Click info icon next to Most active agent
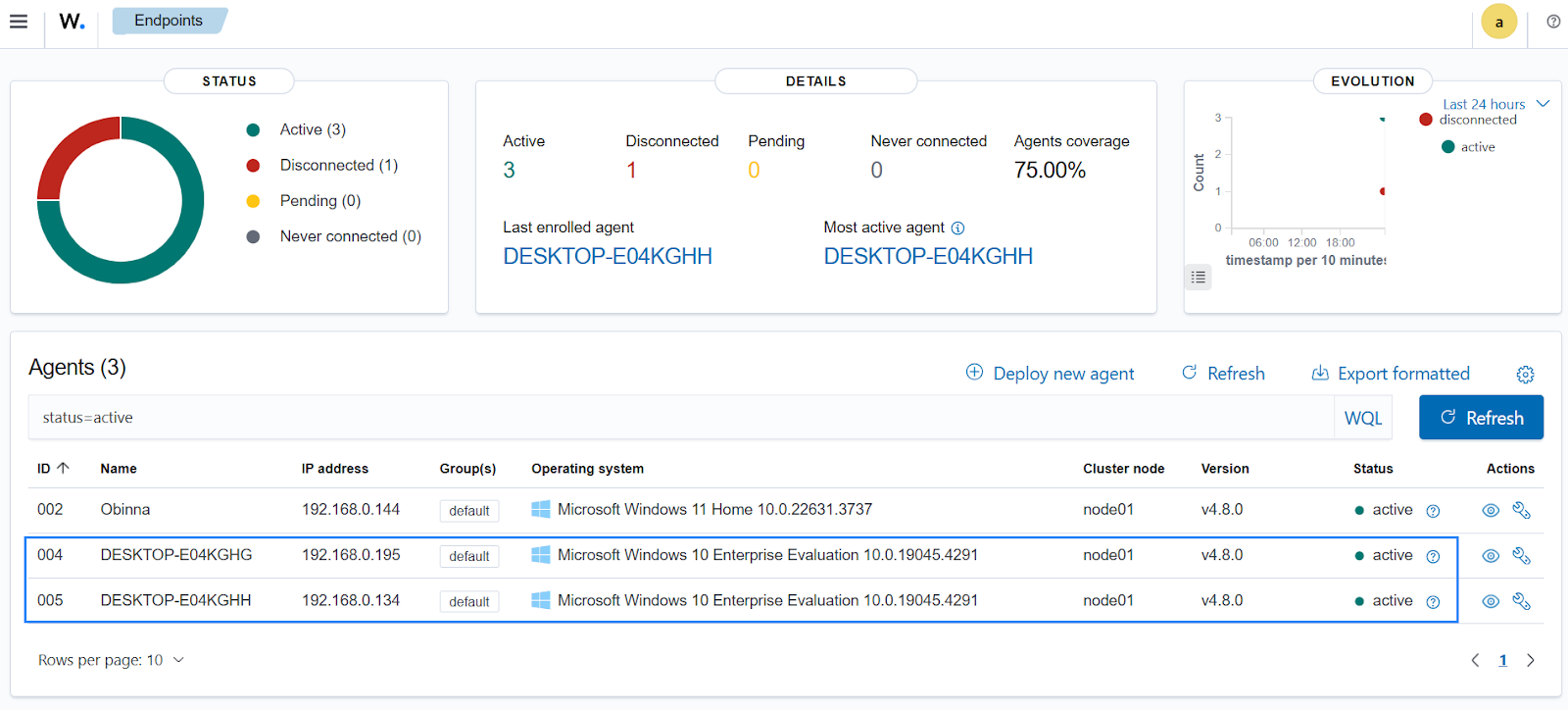1568x710 pixels. (x=957, y=228)
